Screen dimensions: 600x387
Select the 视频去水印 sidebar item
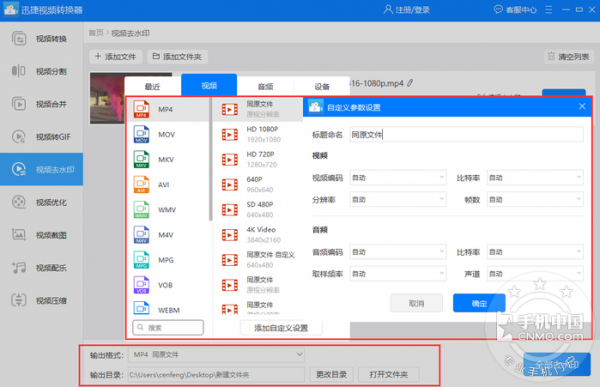click(x=41, y=169)
